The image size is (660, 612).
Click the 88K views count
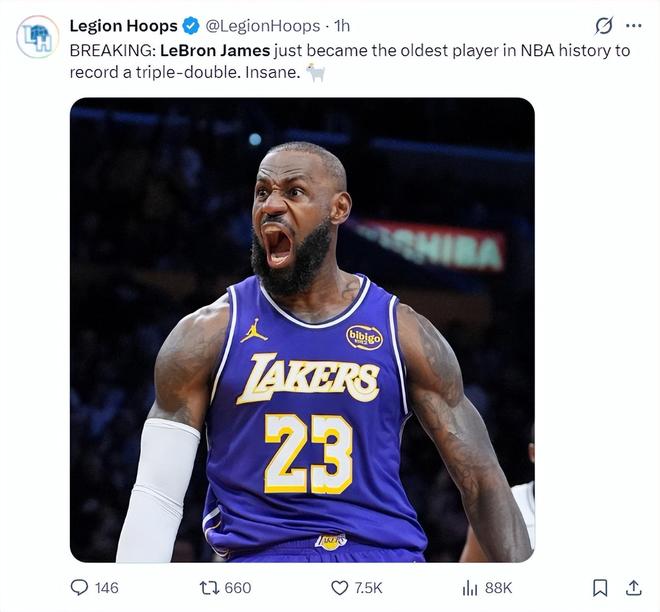point(498,588)
